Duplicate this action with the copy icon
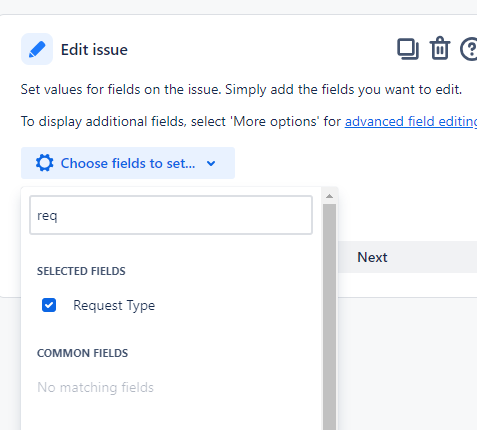Image resolution: width=477 pixels, height=430 pixels. click(408, 49)
